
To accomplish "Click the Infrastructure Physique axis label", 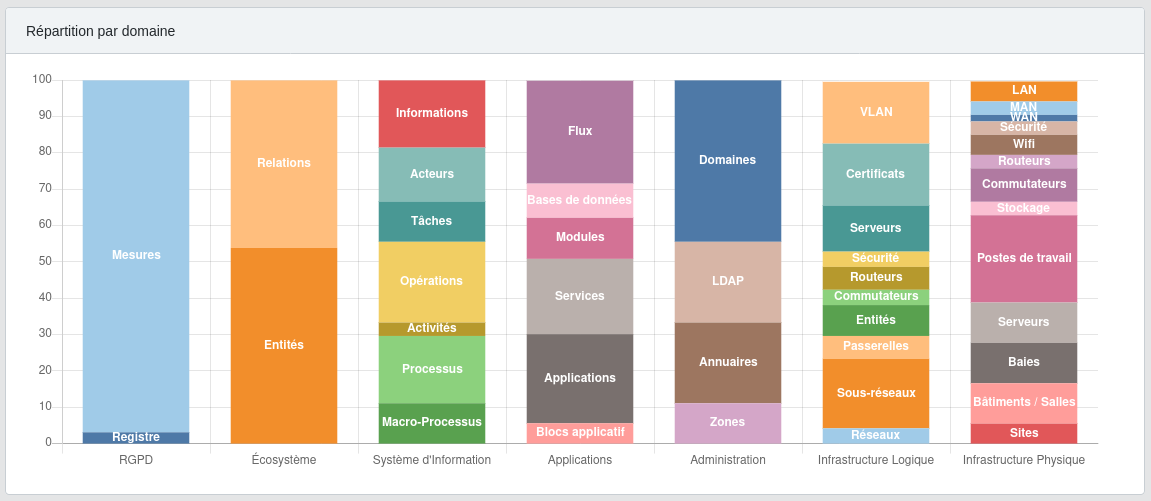I will (1024, 460).
